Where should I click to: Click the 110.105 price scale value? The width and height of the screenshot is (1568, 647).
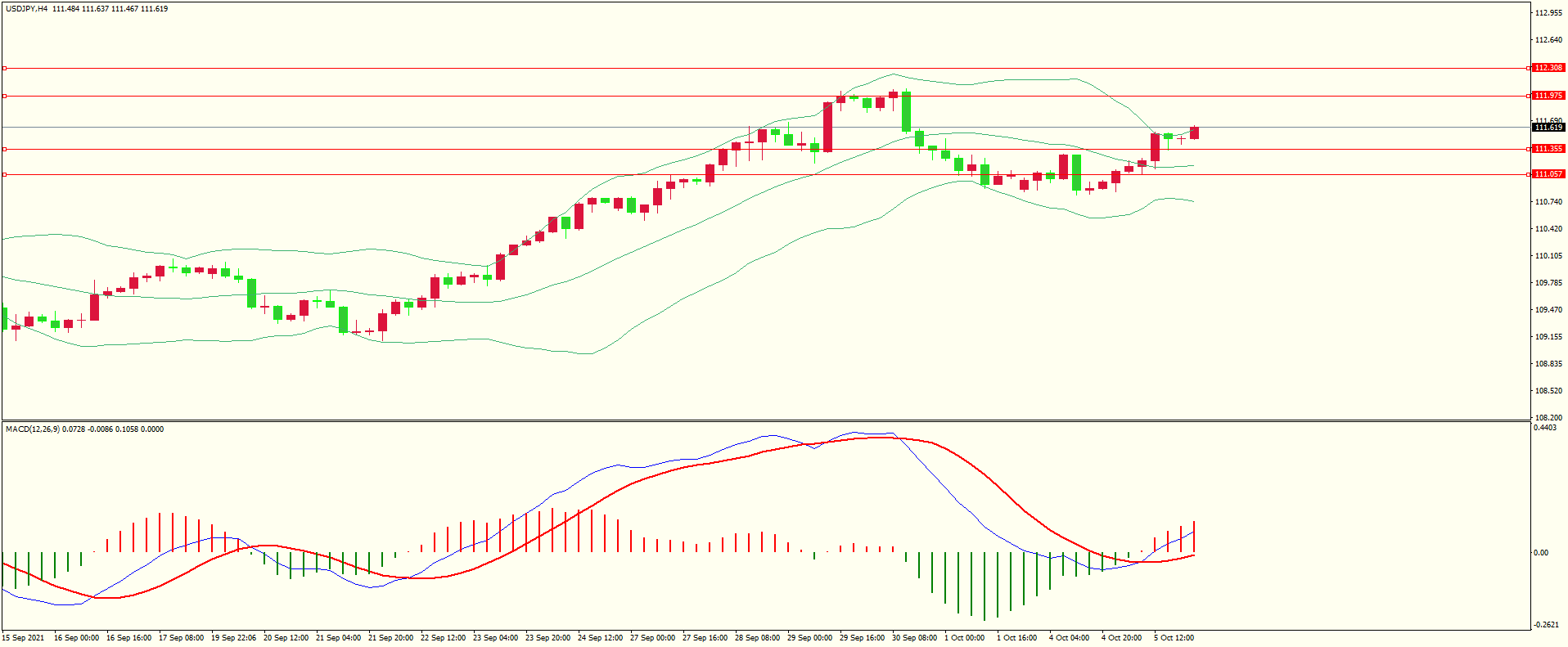point(1548,256)
